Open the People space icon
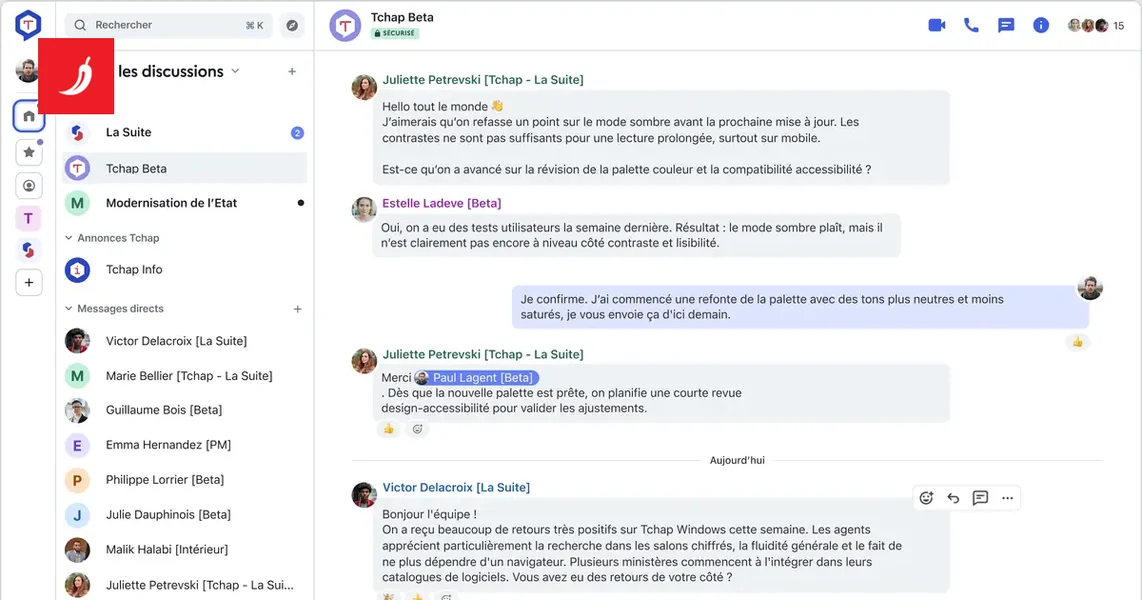The height and width of the screenshot is (600, 1142). pyautogui.click(x=28, y=186)
